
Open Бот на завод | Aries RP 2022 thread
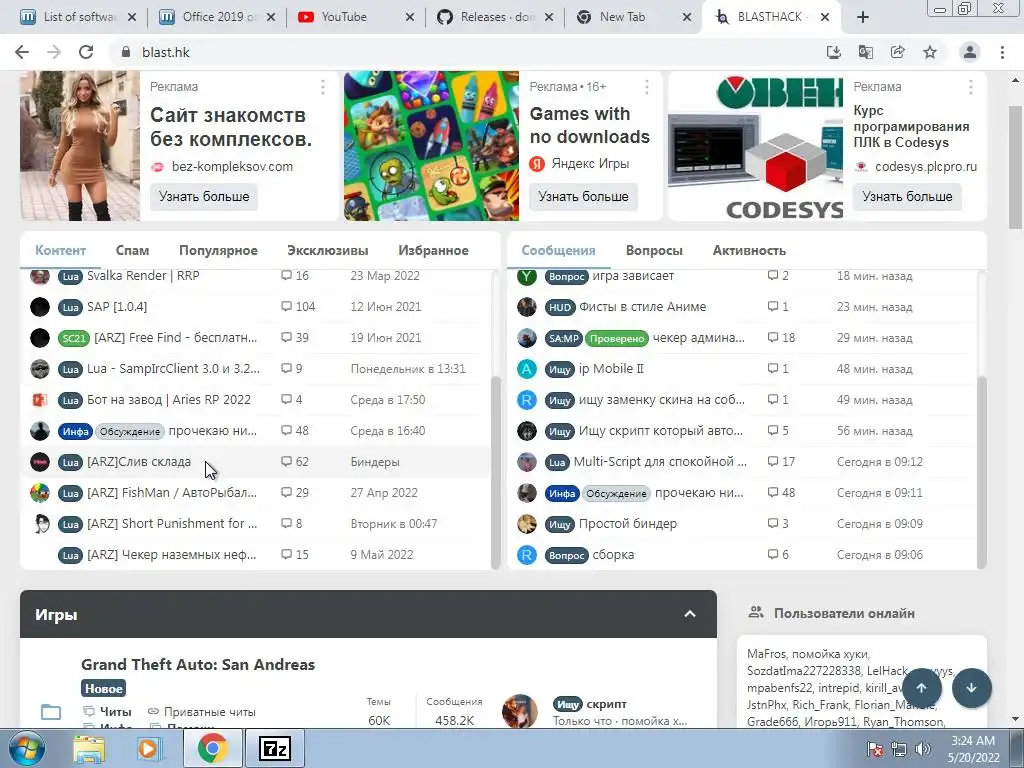pyautogui.click(x=169, y=400)
